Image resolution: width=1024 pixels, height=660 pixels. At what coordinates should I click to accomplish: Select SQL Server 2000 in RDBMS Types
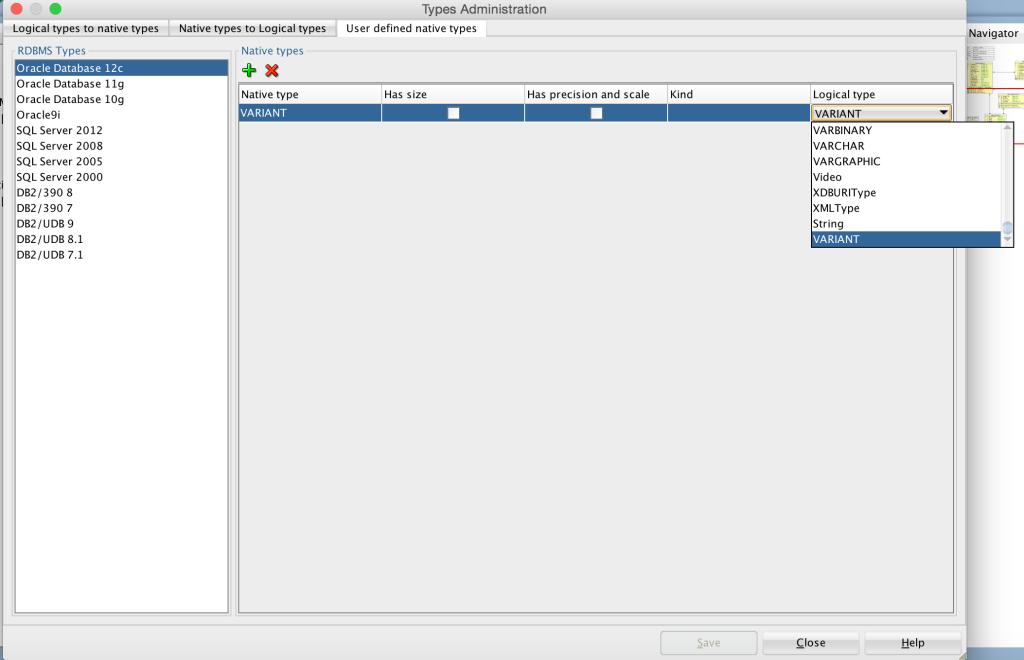point(121,177)
